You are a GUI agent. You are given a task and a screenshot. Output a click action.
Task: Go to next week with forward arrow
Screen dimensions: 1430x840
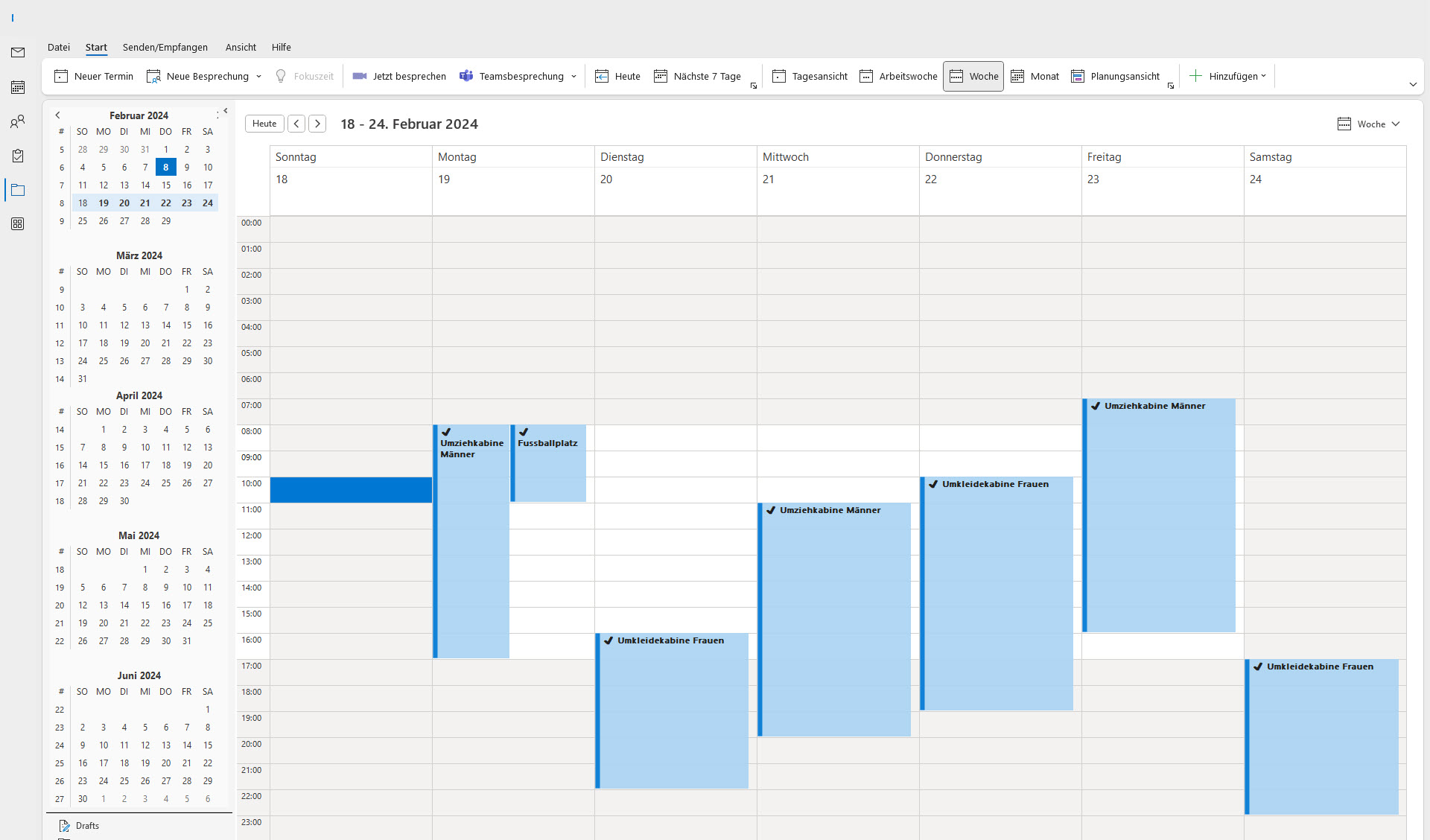coord(317,124)
